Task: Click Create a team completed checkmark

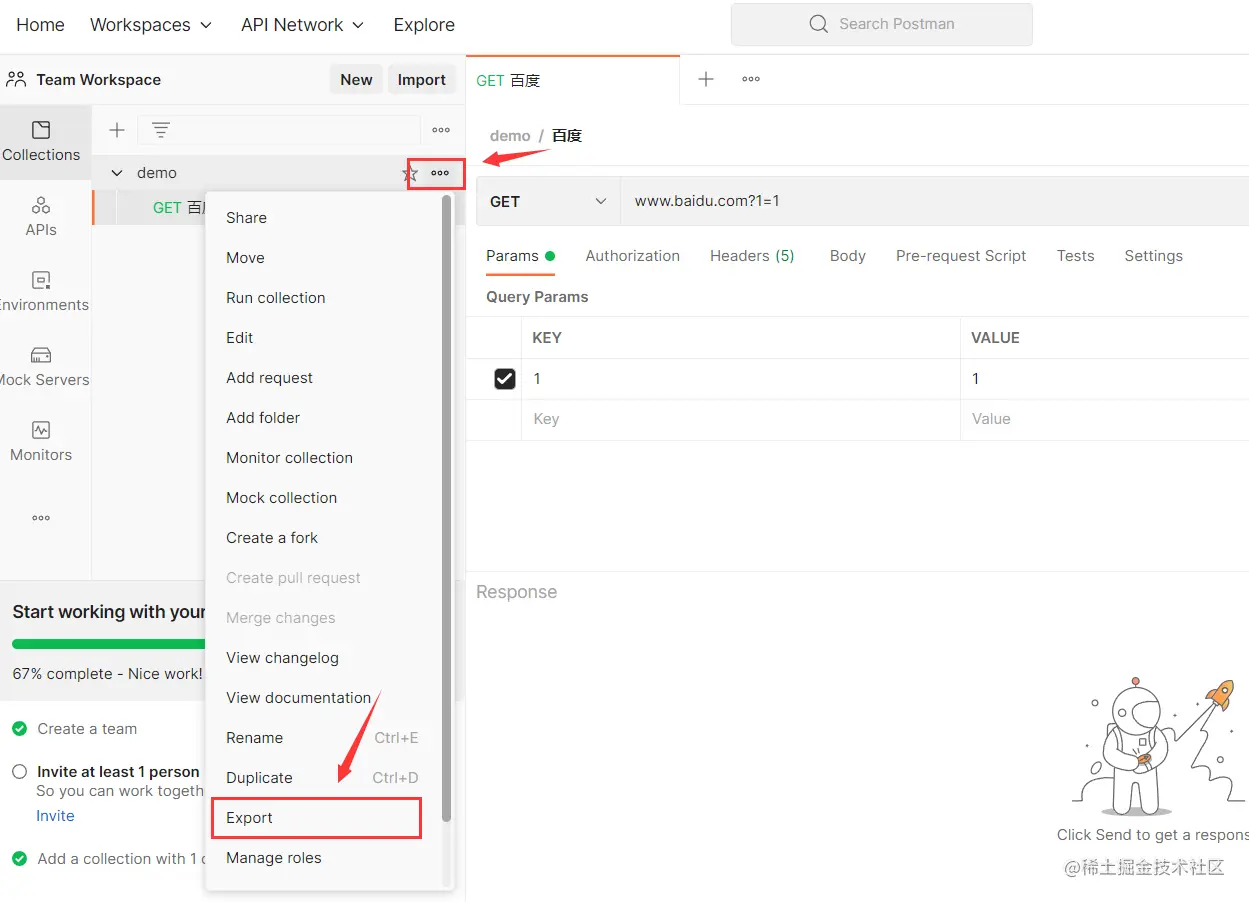Action: tap(19, 729)
